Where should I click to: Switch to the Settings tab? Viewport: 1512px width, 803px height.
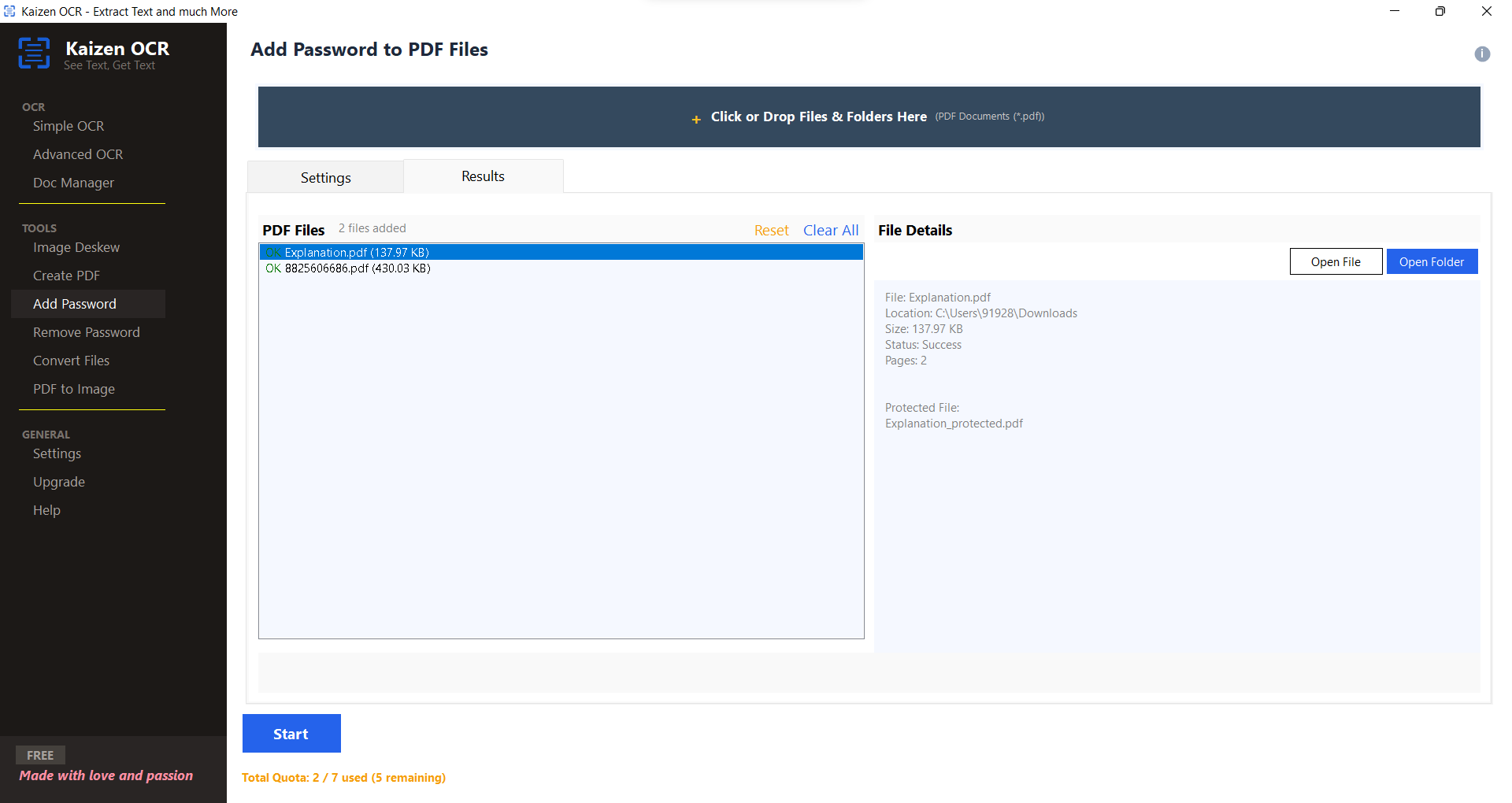[325, 177]
